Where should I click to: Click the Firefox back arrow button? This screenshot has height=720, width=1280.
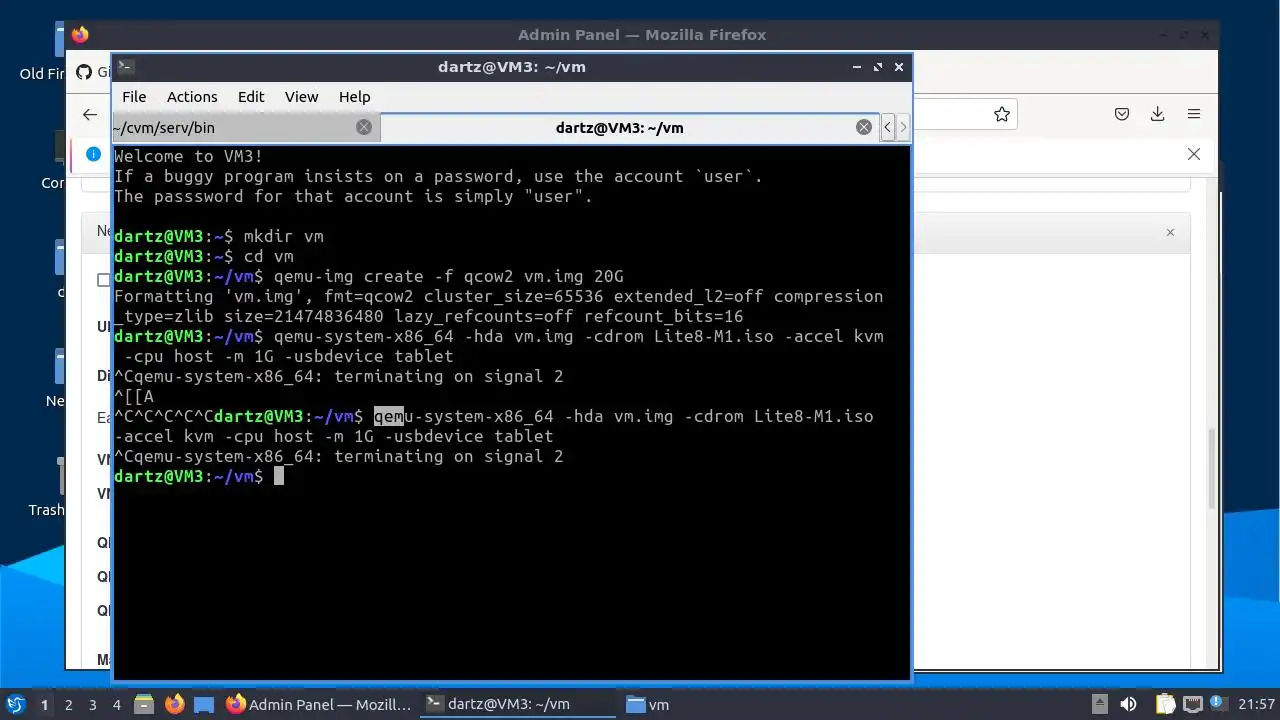pos(90,114)
